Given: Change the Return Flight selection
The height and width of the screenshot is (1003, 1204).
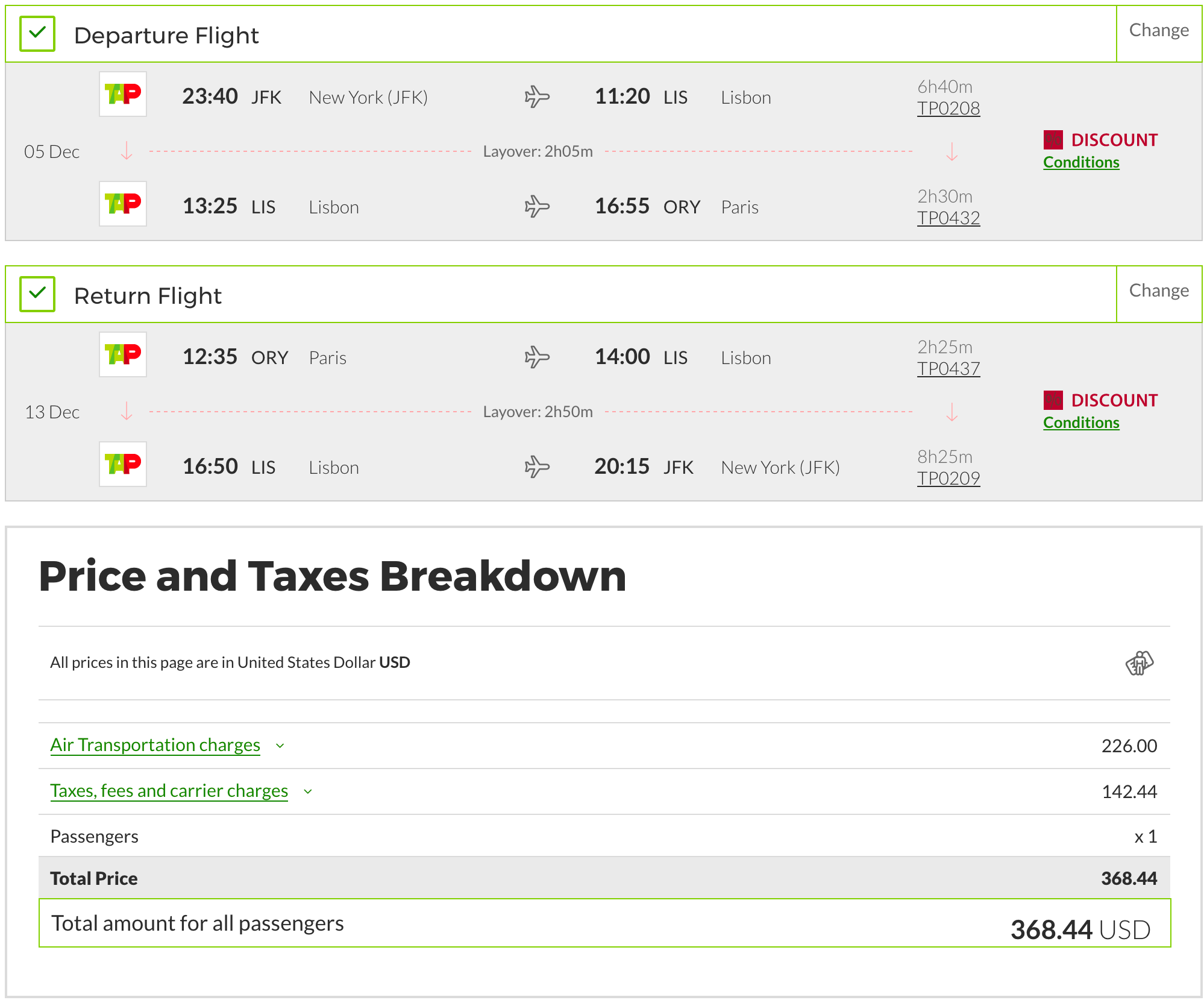Looking at the screenshot, I should pos(1158,291).
